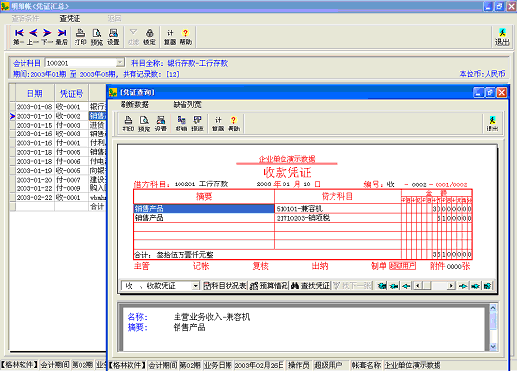Print the ledger with 打印 icon
Viewport: 517px width, 371px height.
tap(80, 37)
